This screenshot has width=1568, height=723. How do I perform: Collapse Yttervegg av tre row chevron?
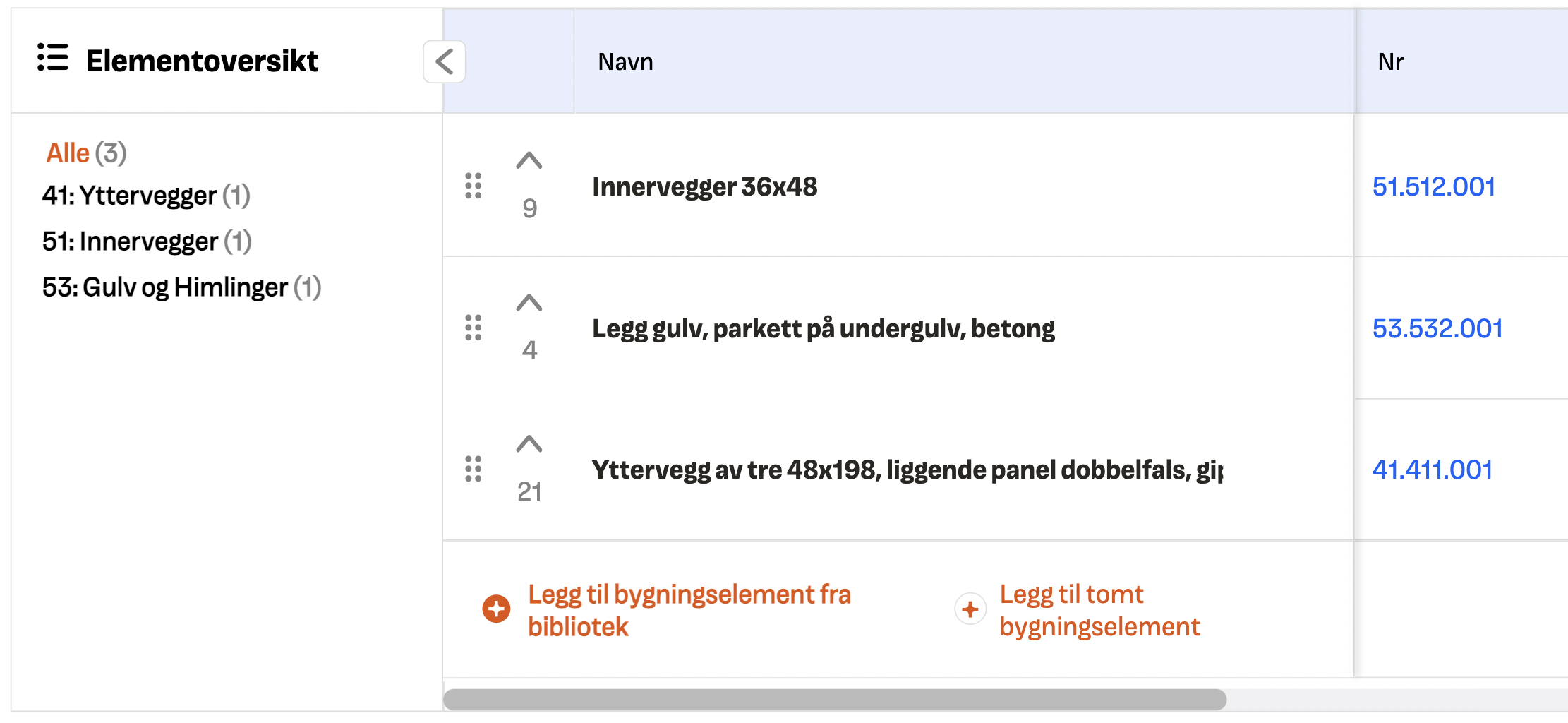[x=529, y=444]
